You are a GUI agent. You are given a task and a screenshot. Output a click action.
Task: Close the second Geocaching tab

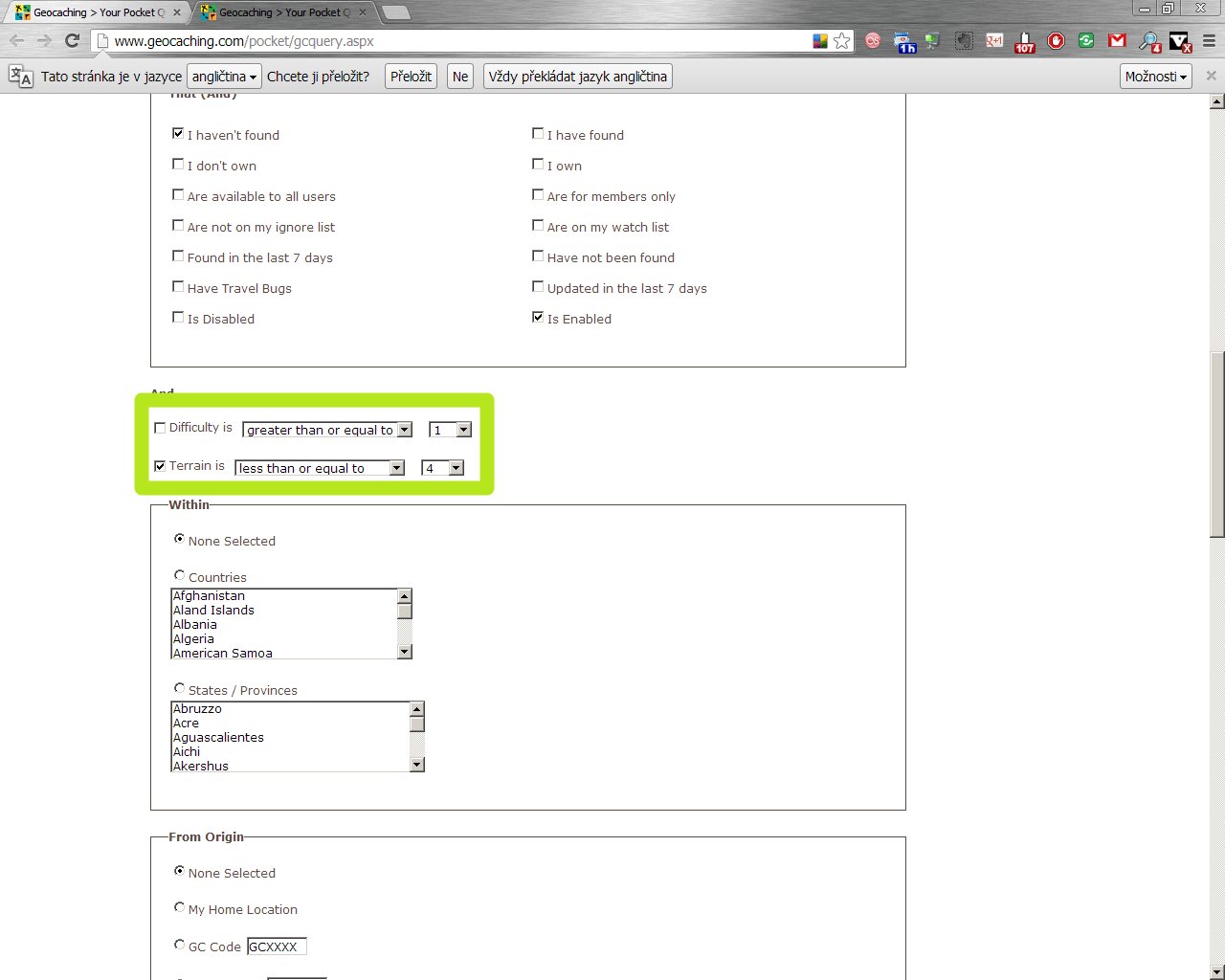(363, 12)
